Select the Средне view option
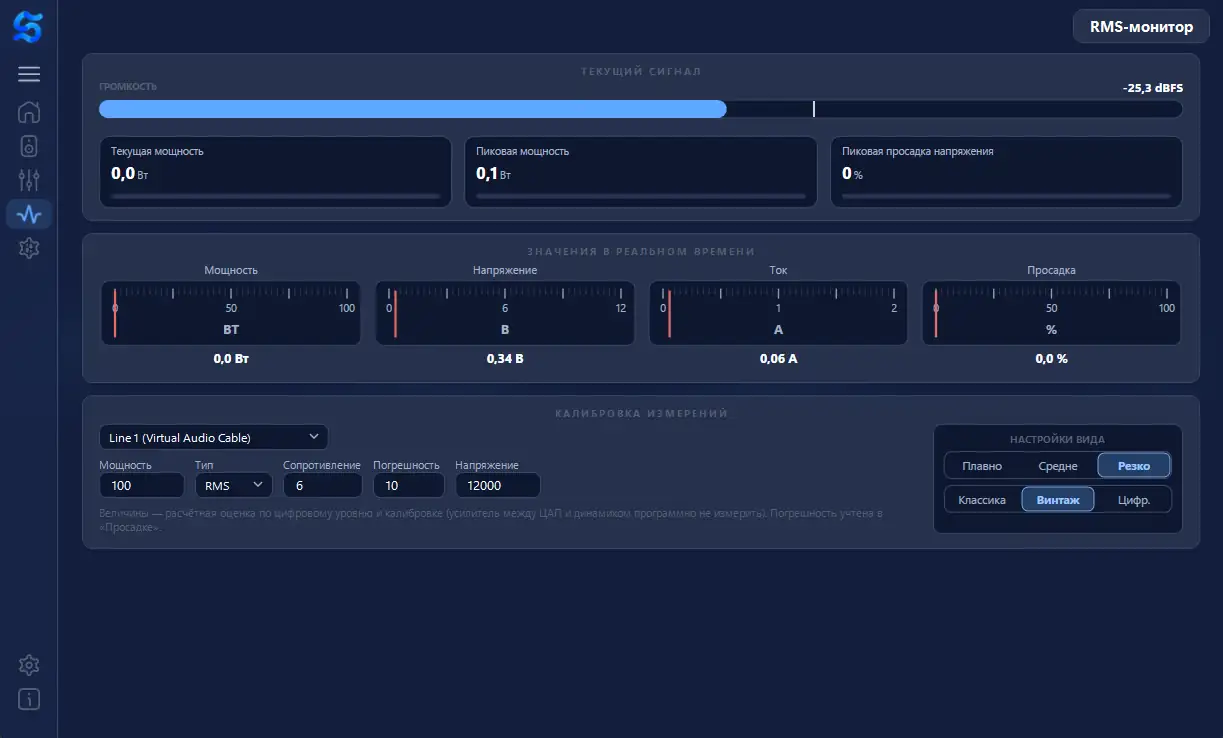 (1058, 466)
